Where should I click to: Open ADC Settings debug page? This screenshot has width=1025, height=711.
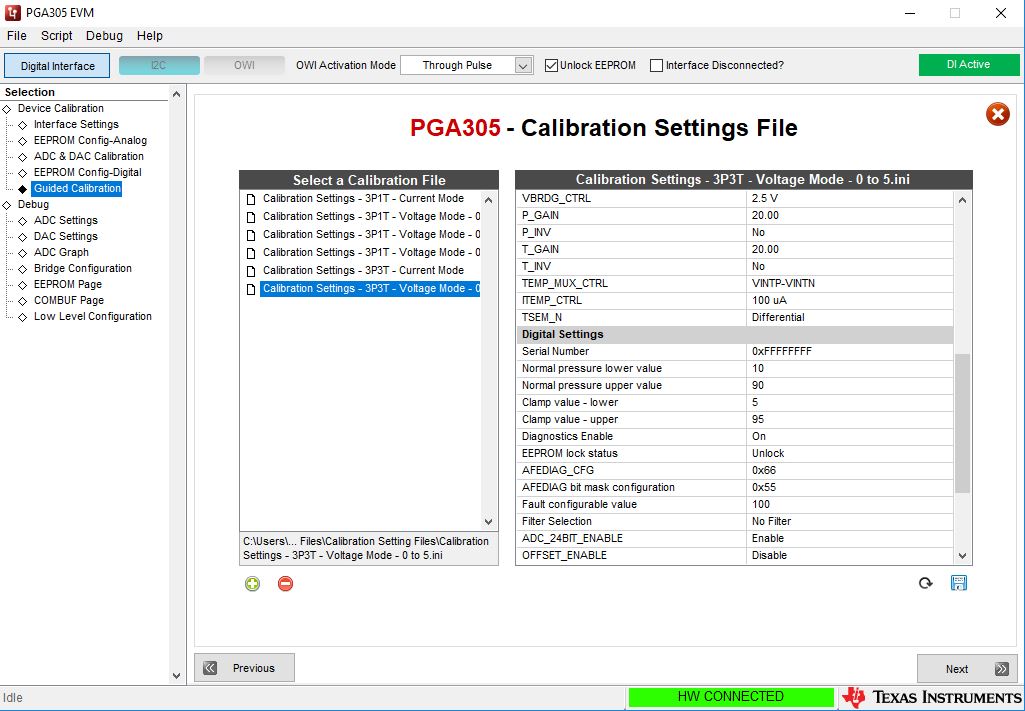[65, 220]
